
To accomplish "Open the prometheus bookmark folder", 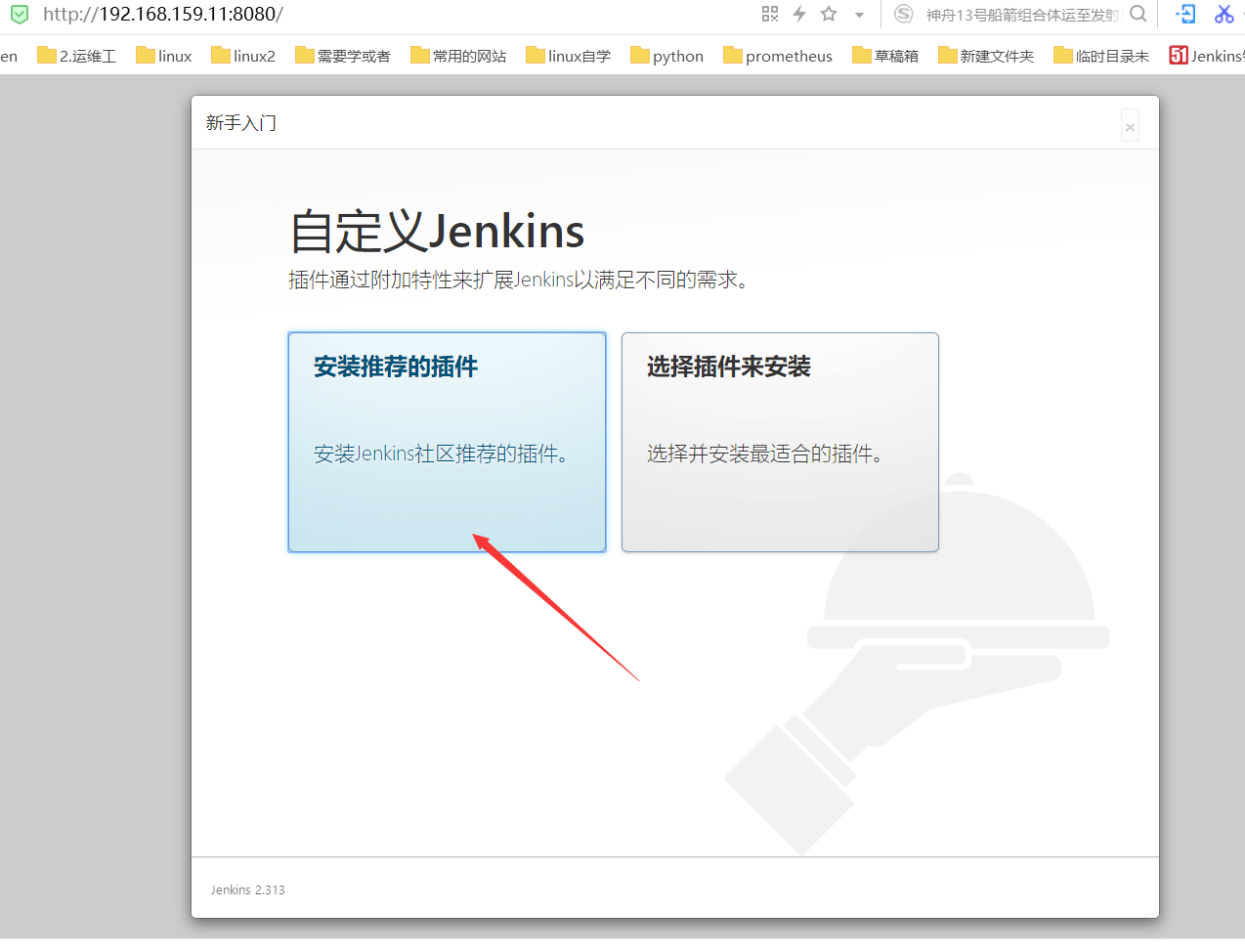I will pos(778,56).
